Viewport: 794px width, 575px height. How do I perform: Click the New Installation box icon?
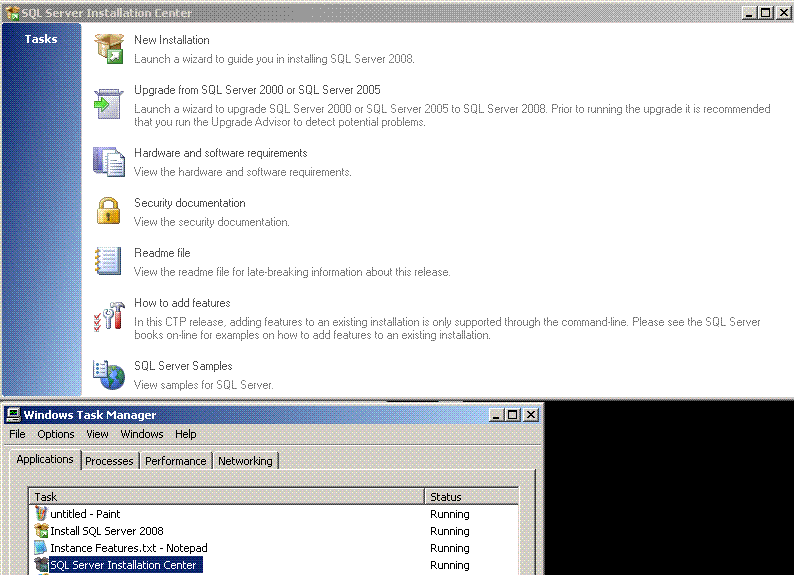(x=109, y=49)
